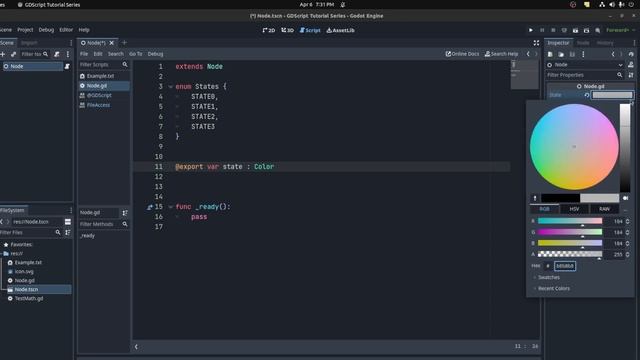Click the instantiate child scene link icon

click(13, 54)
